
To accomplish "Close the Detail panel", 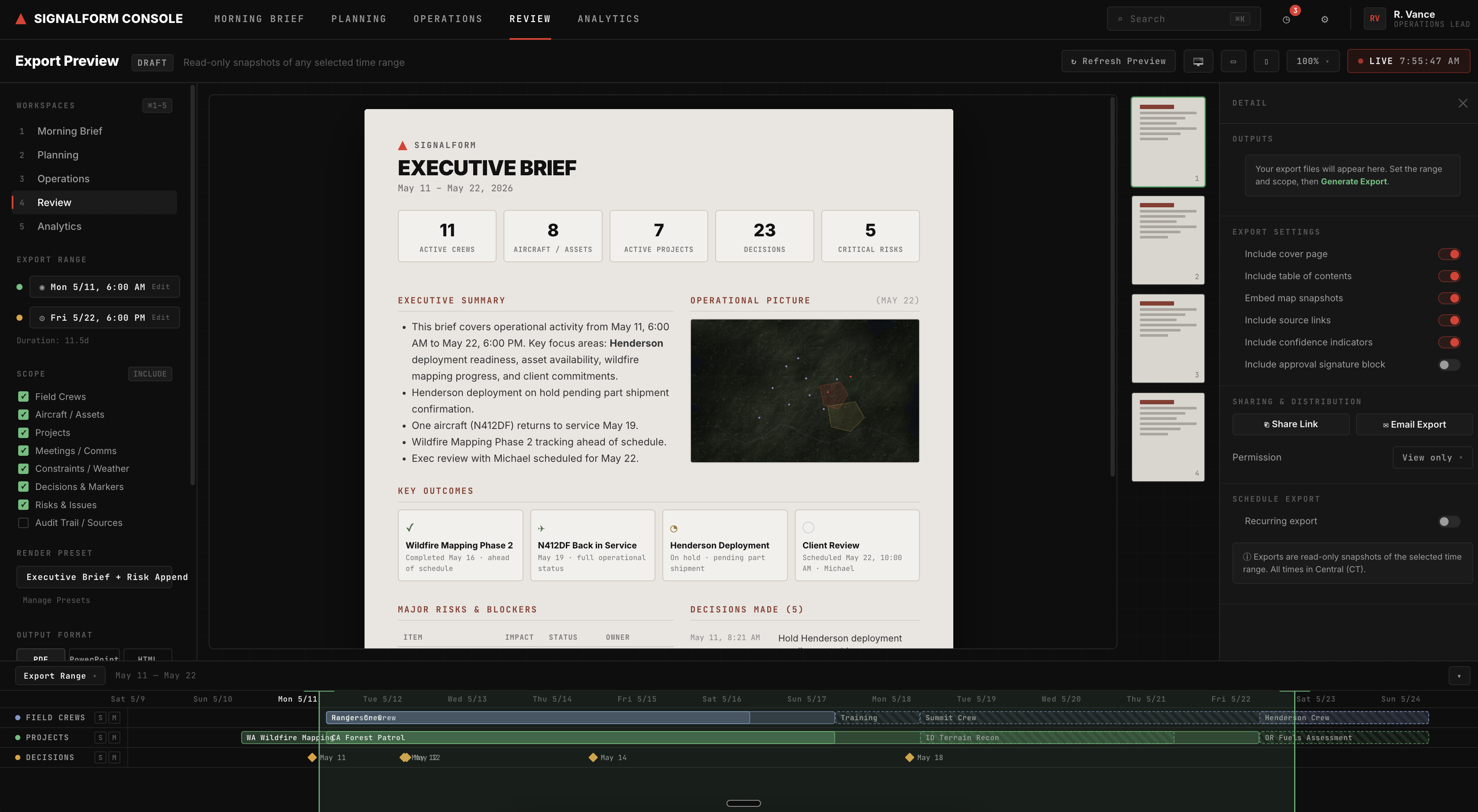I will coord(1462,103).
